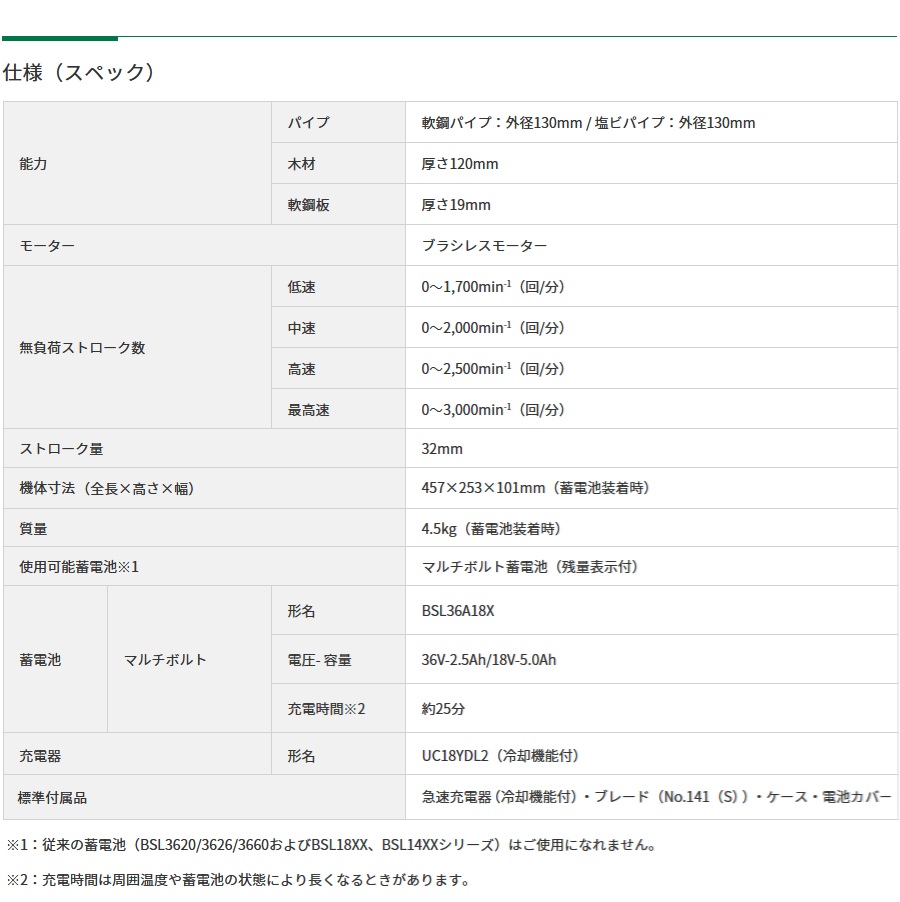Click the 低速 label cell
Viewport: 900px width, 902px height.
coord(338,286)
